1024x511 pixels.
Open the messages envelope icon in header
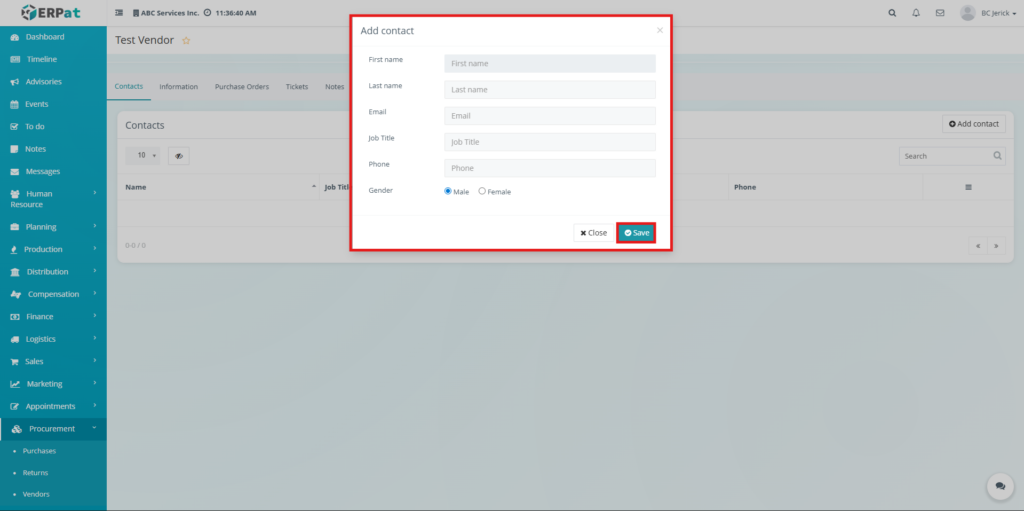click(x=940, y=13)
